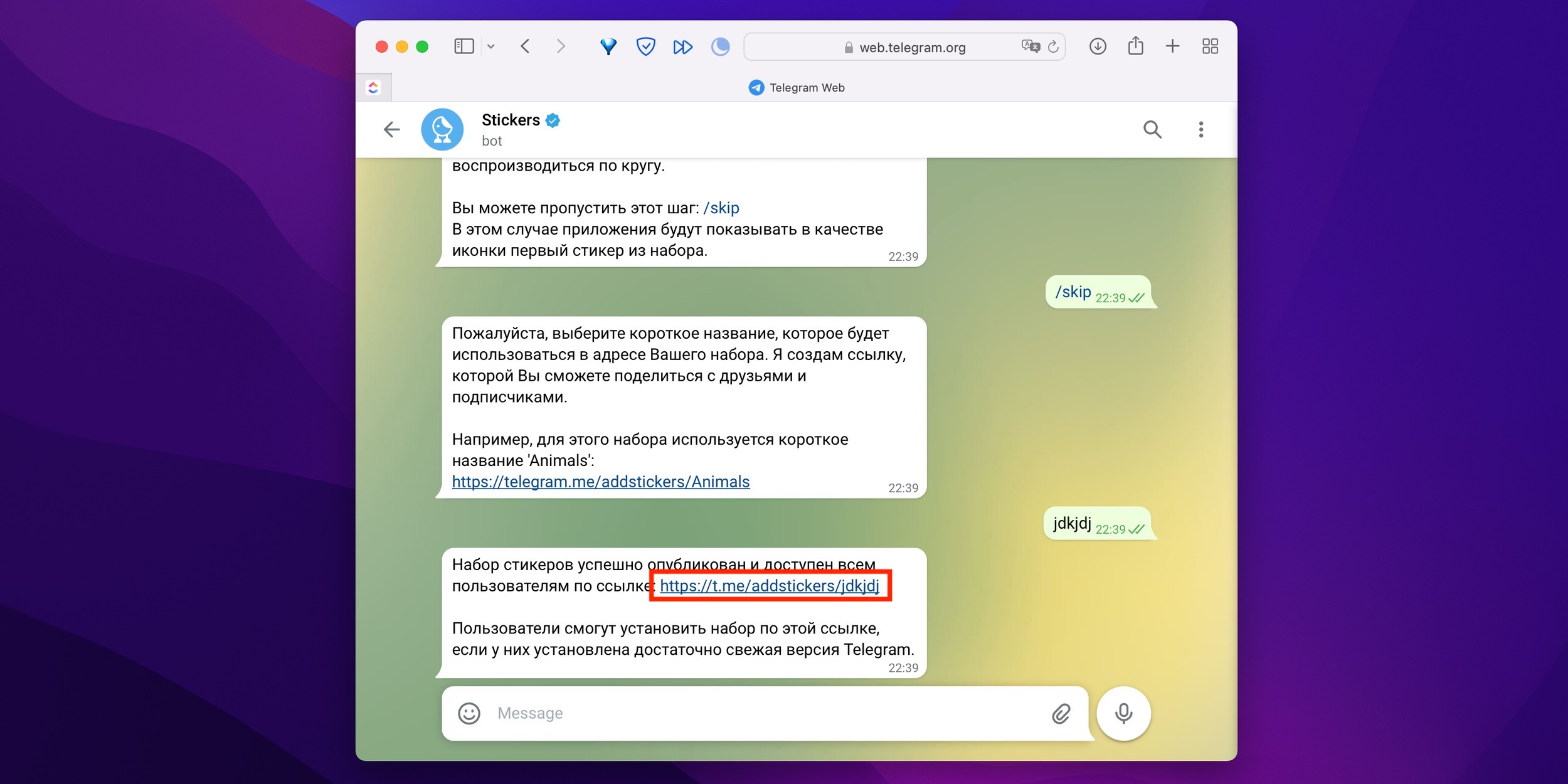1568x784 pixels.
Task: Open the blue funnel extension icon
Action: tap(608, 46)
